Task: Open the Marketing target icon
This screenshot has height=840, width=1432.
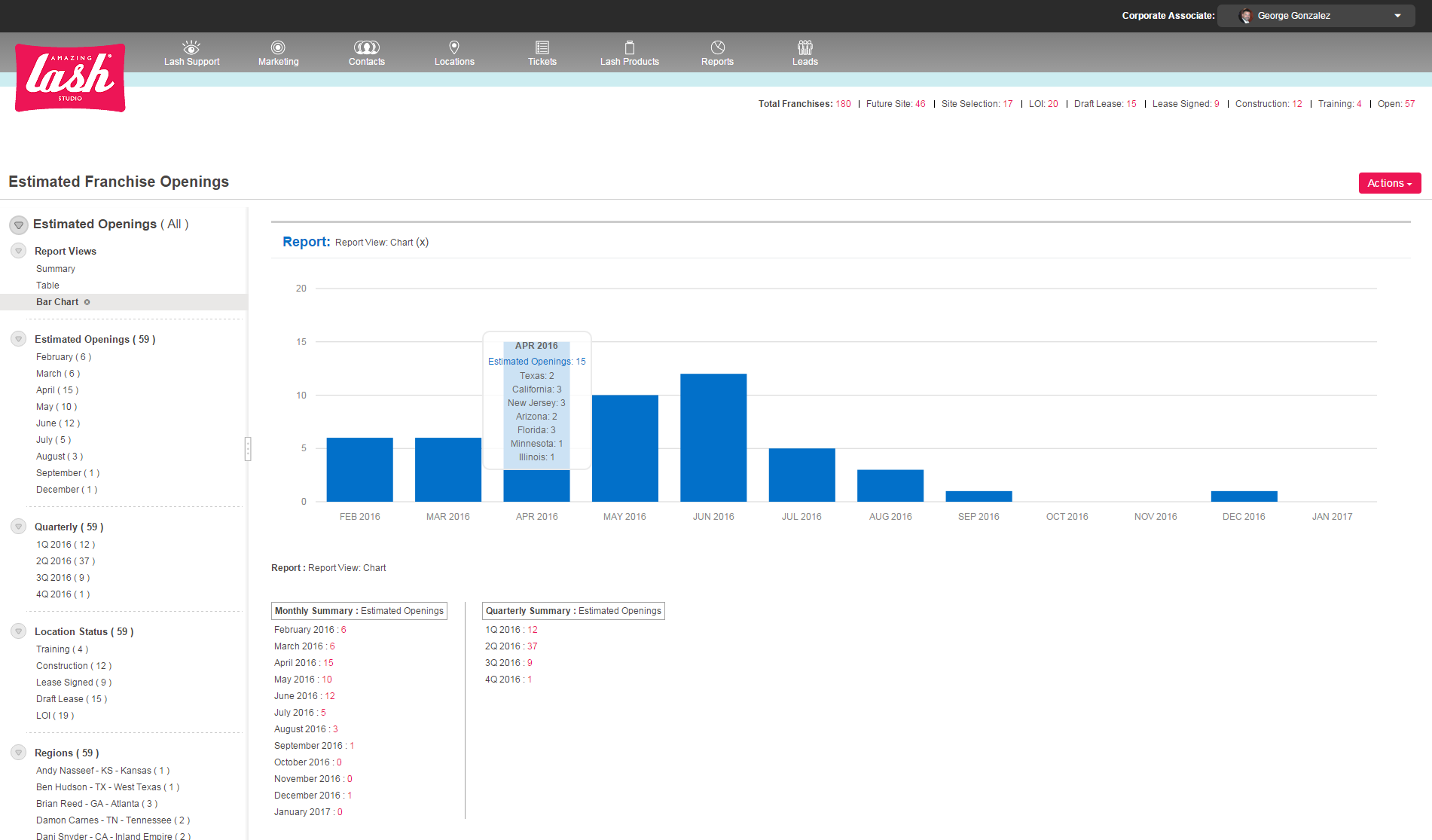Action: [278, 47]
